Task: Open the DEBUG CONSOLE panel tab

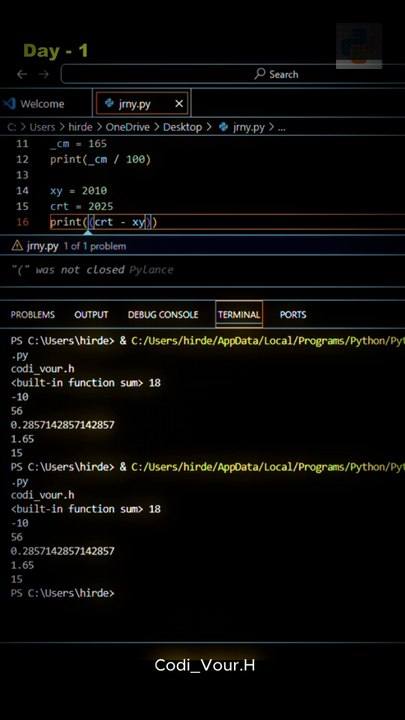Action: 163,315
